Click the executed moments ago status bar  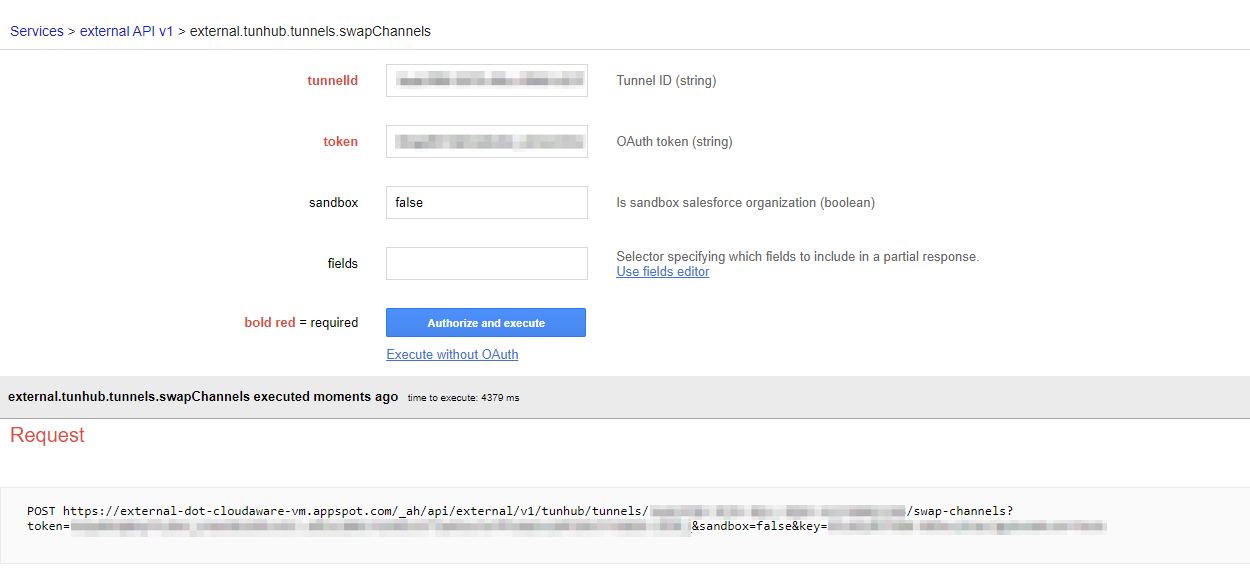pos(203,397)
